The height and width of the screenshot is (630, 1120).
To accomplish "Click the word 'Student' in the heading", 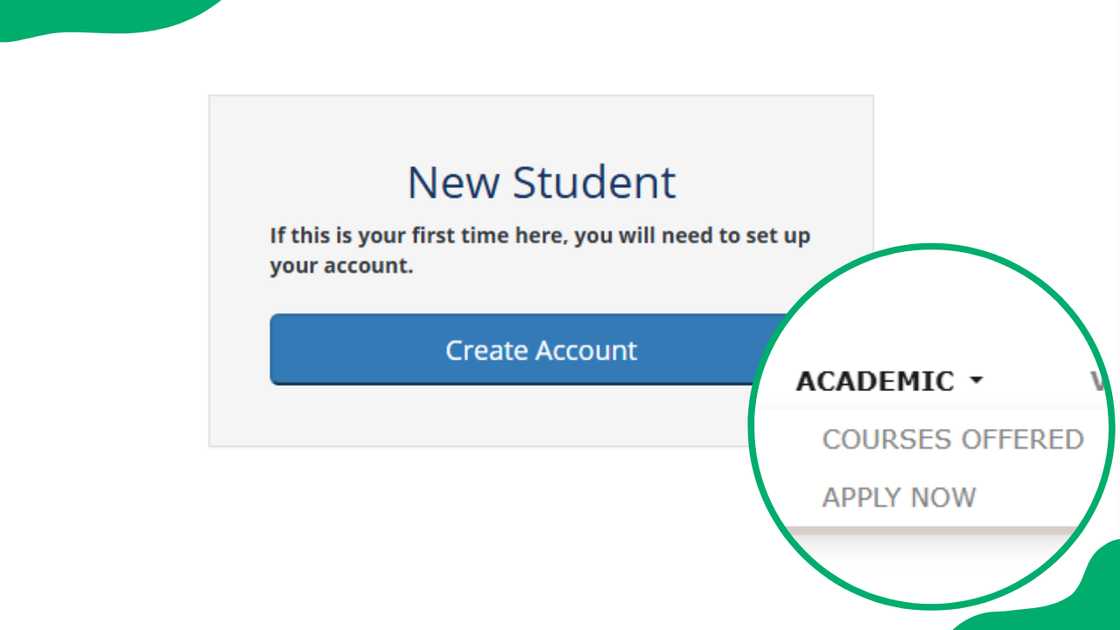I will click(594, 182).
